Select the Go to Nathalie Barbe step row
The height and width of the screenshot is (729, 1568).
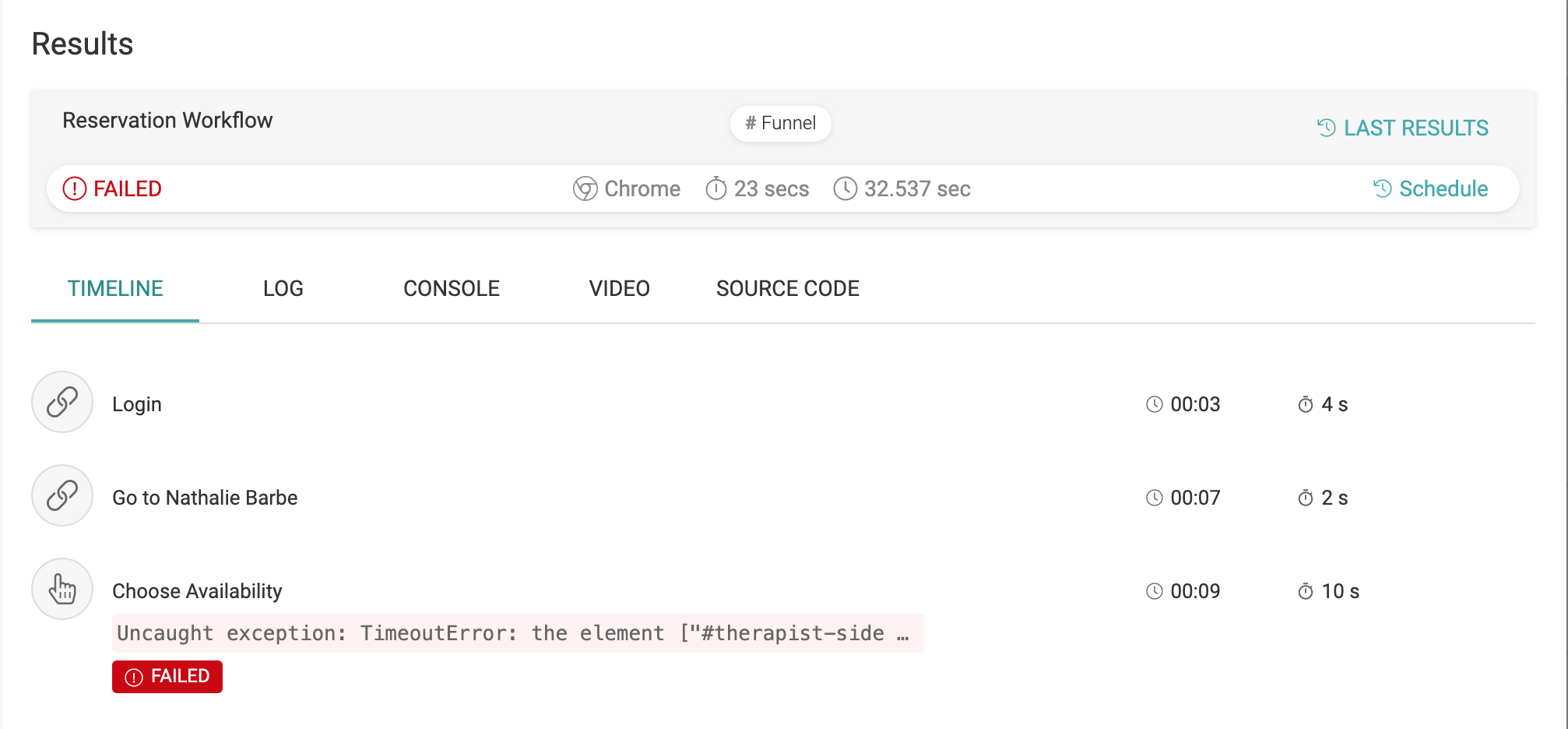[x=204, y=497]
